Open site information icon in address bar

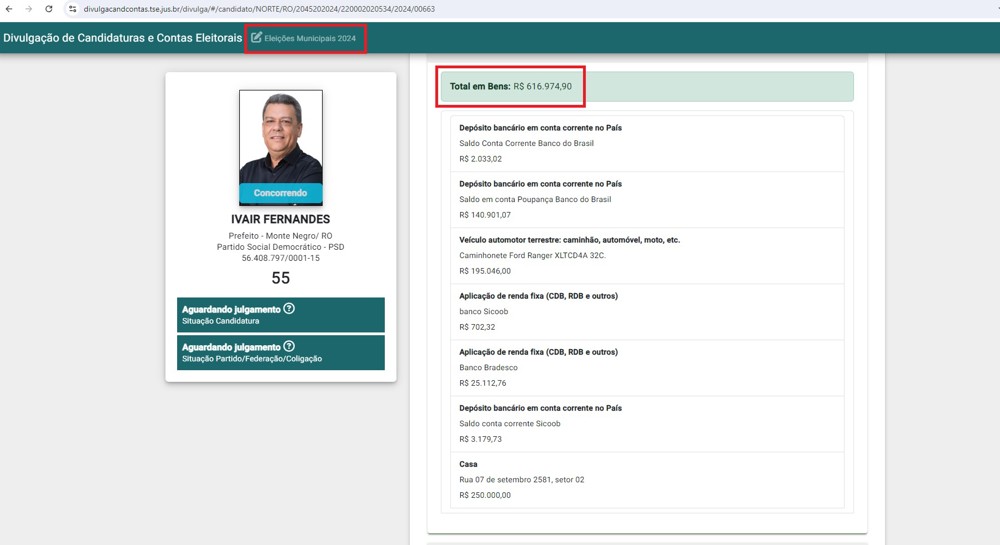coord(73,9)
